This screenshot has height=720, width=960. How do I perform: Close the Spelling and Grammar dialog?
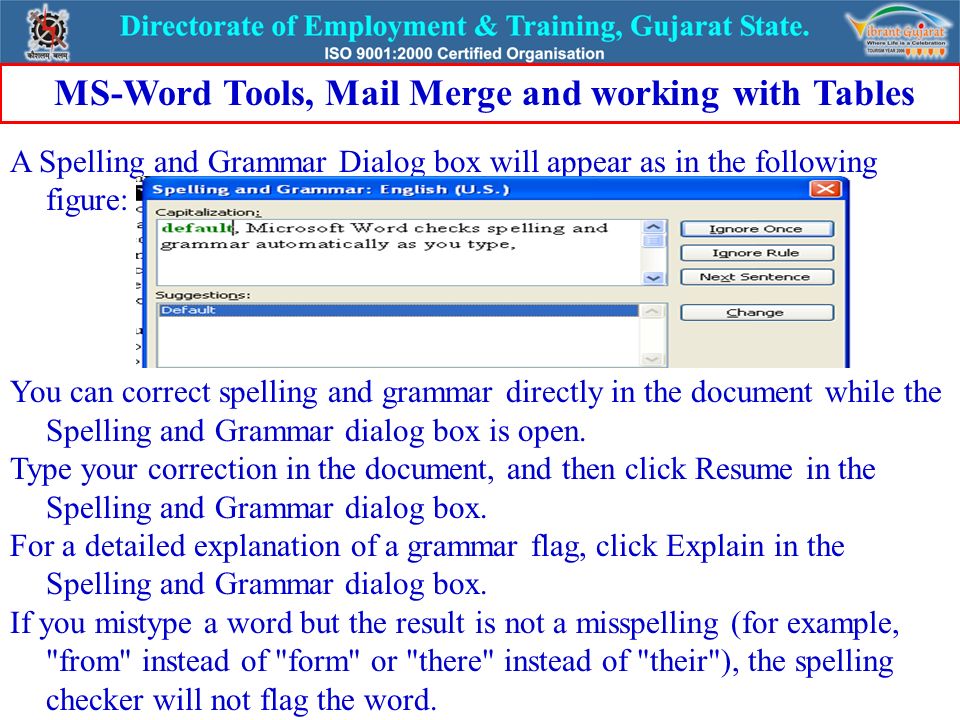click(824, 189)
